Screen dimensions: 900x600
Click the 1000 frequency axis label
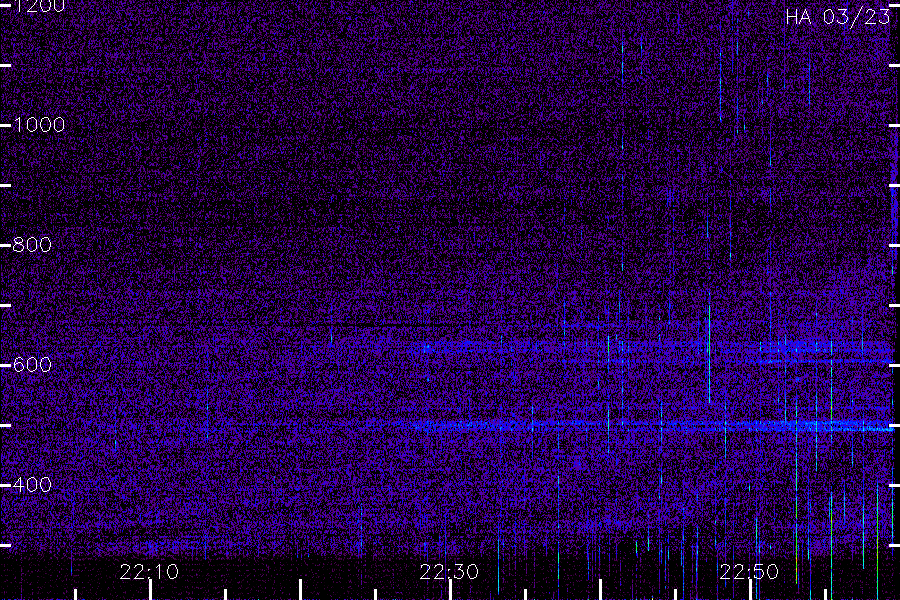click(39, 125)
